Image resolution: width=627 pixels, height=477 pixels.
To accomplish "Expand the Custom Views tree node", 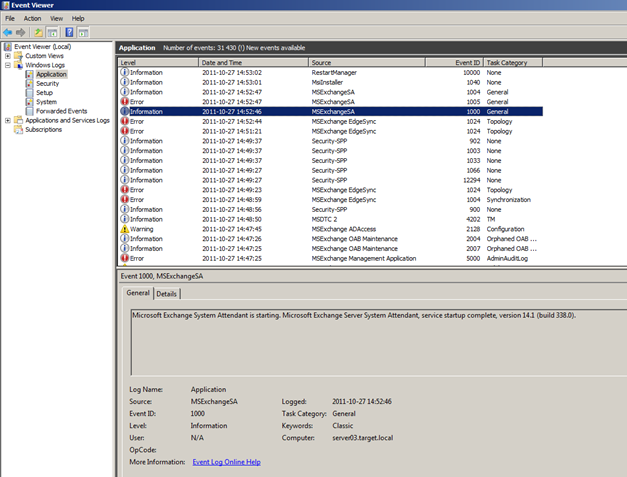I will 8,56.
